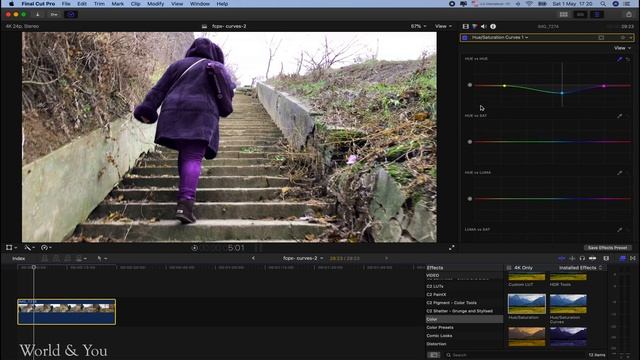The height and width of the screenshot is (360, 640).
Task: Open the Window menu
Action: [x=200, y=4]
